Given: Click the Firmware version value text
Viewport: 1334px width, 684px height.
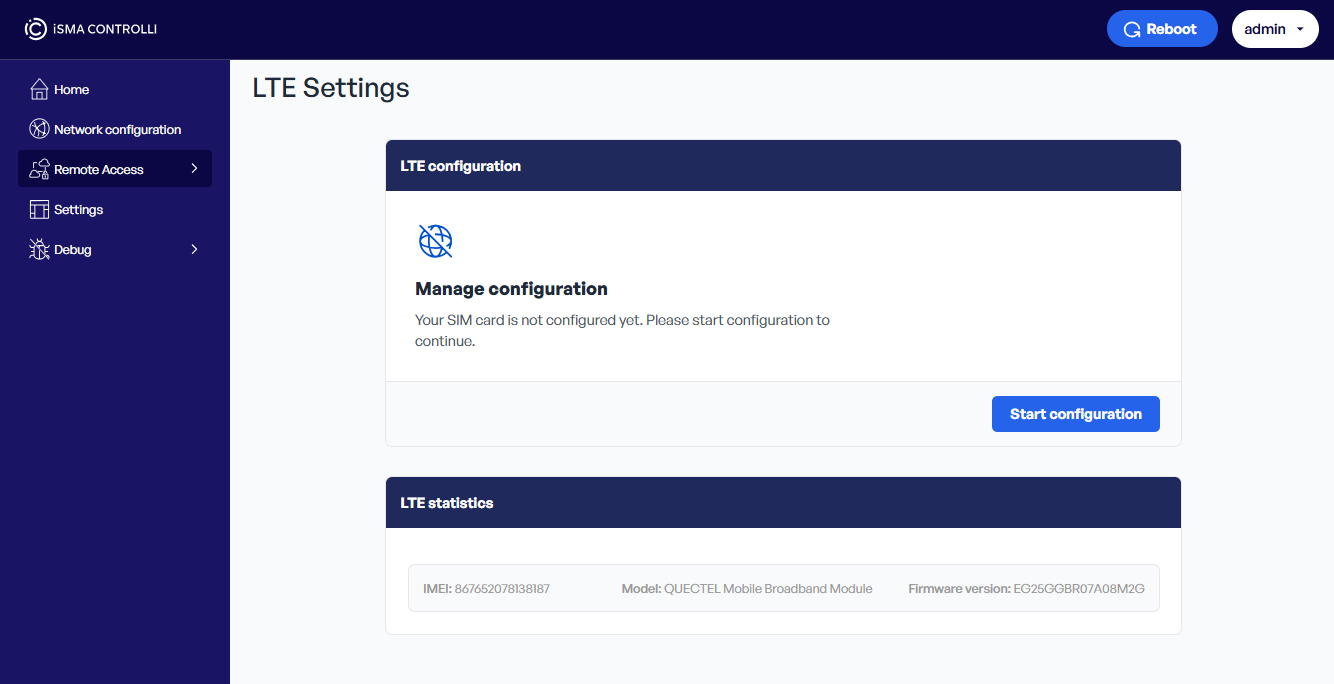Looking at the screenshot, I should click(x=1079, y=589).
